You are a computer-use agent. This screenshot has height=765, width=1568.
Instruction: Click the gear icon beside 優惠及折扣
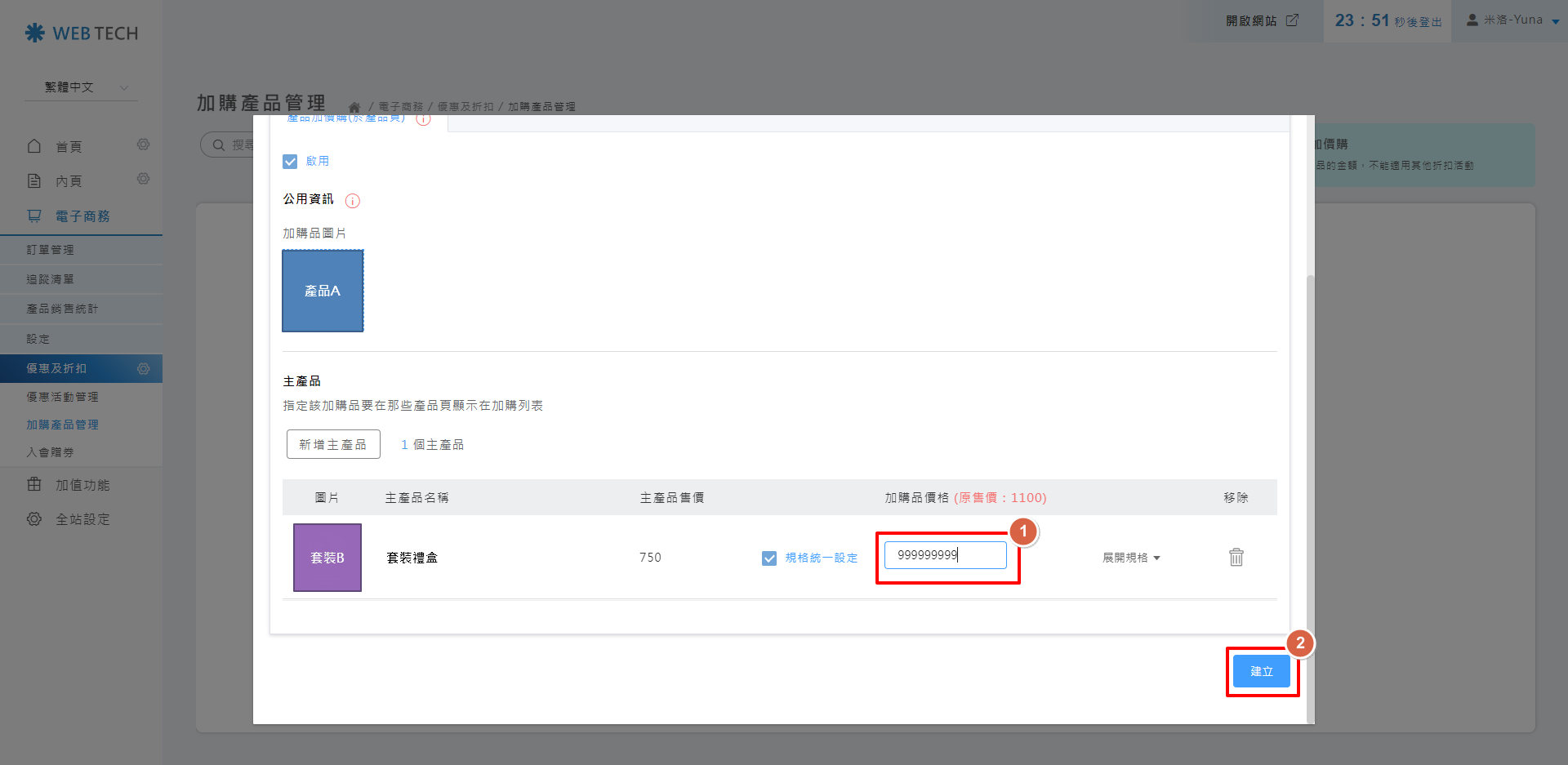143,368
